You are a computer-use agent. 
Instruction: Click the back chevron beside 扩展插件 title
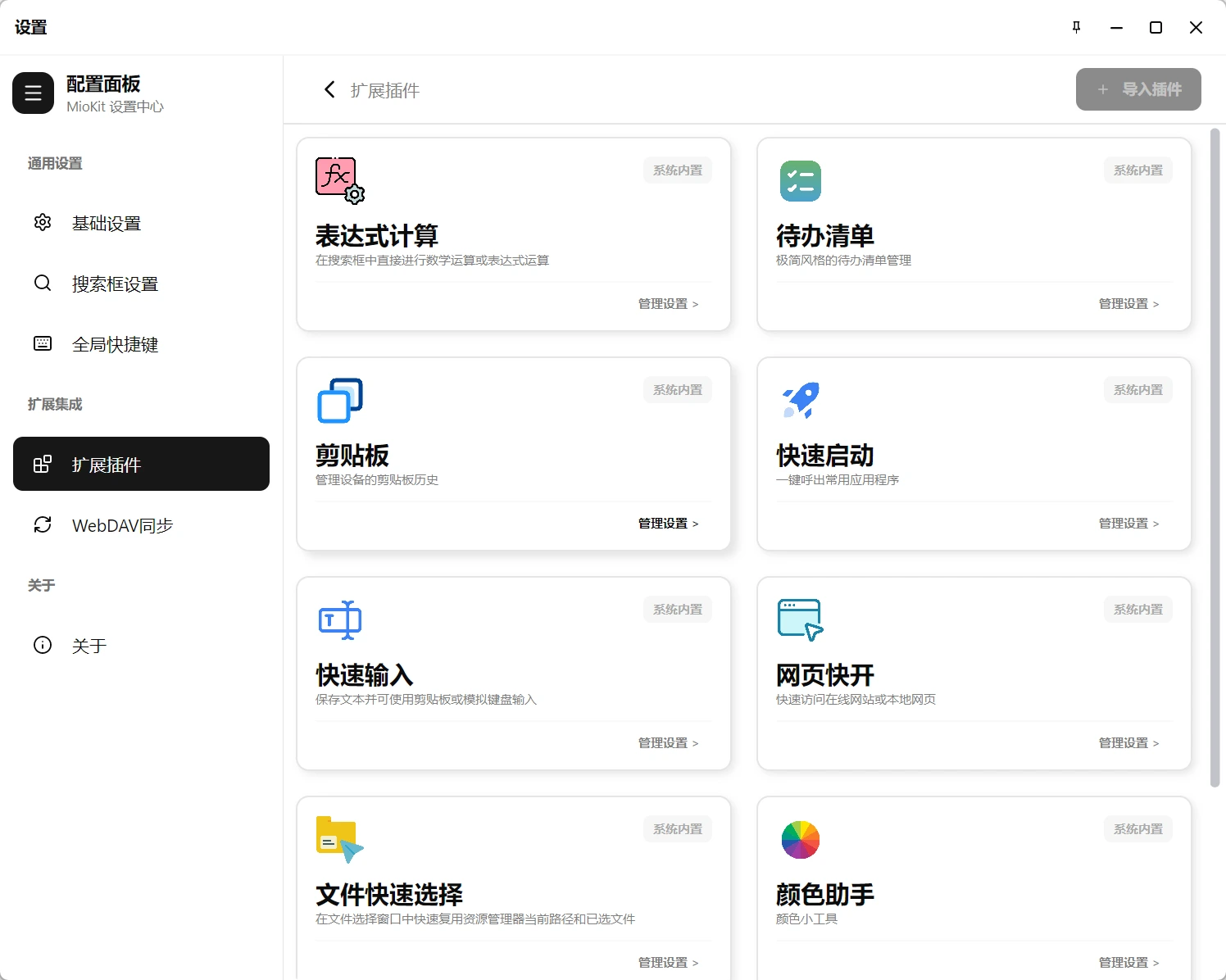click(329, 89)
